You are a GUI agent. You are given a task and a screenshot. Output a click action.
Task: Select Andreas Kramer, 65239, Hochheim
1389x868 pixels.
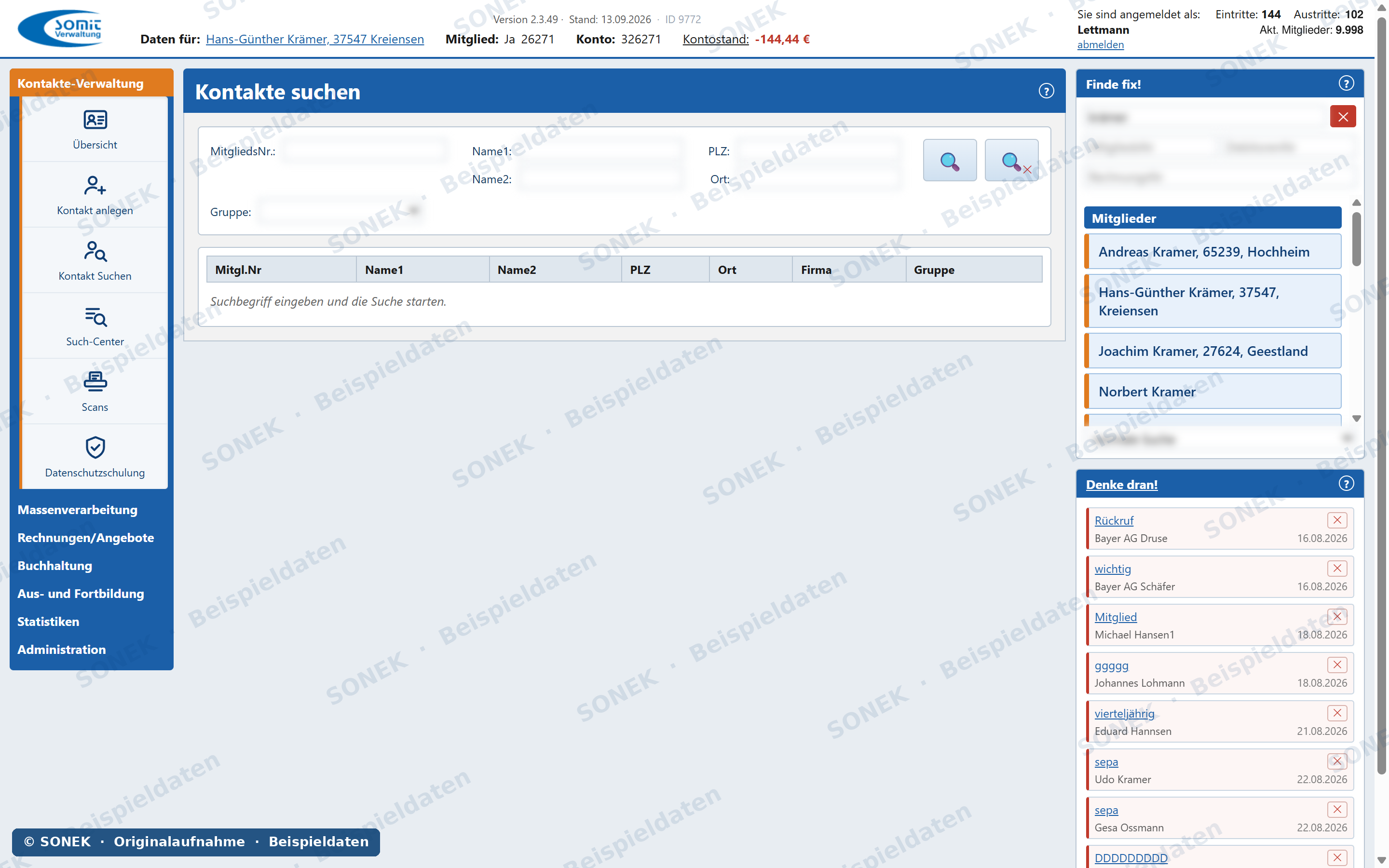pyautogui.click(x=1212, y=251)
